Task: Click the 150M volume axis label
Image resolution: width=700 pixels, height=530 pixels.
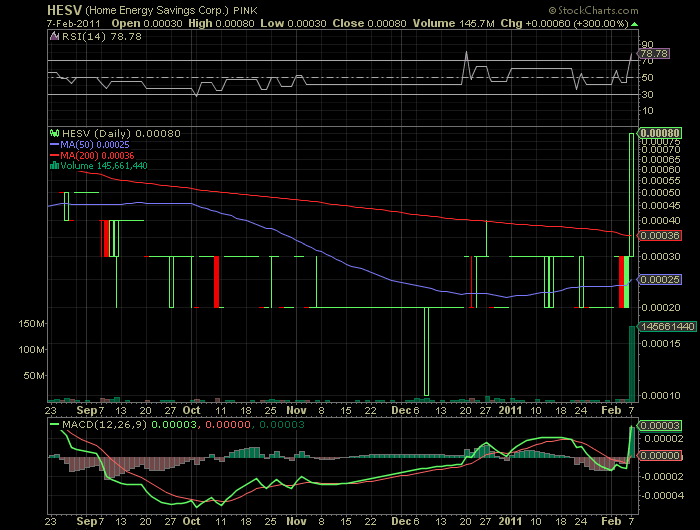Action: (31, 323)
